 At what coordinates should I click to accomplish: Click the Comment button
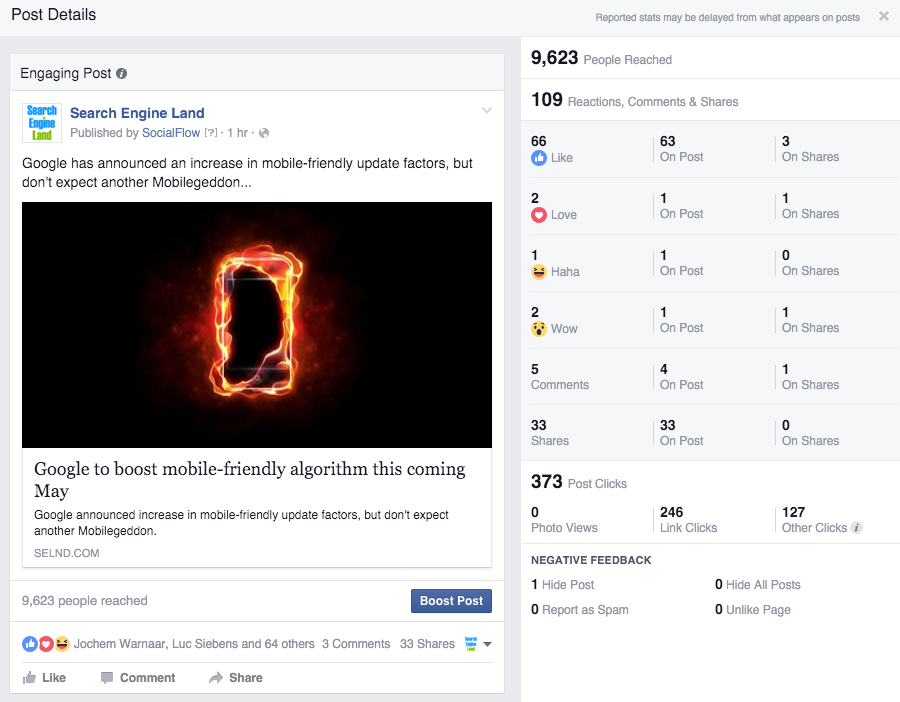coord(138,677)
